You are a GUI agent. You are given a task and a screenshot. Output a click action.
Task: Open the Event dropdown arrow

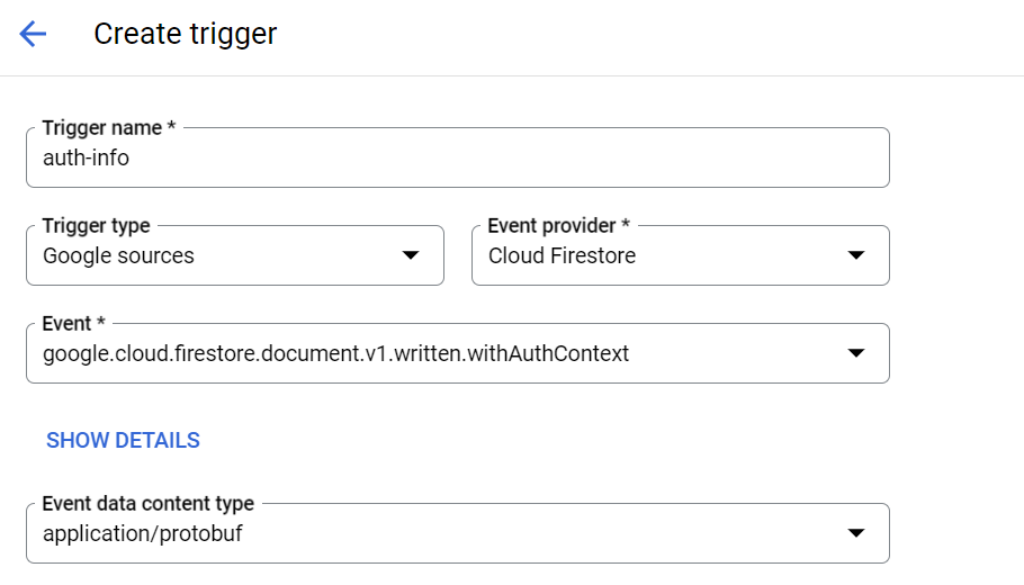[x=856, y=354]
